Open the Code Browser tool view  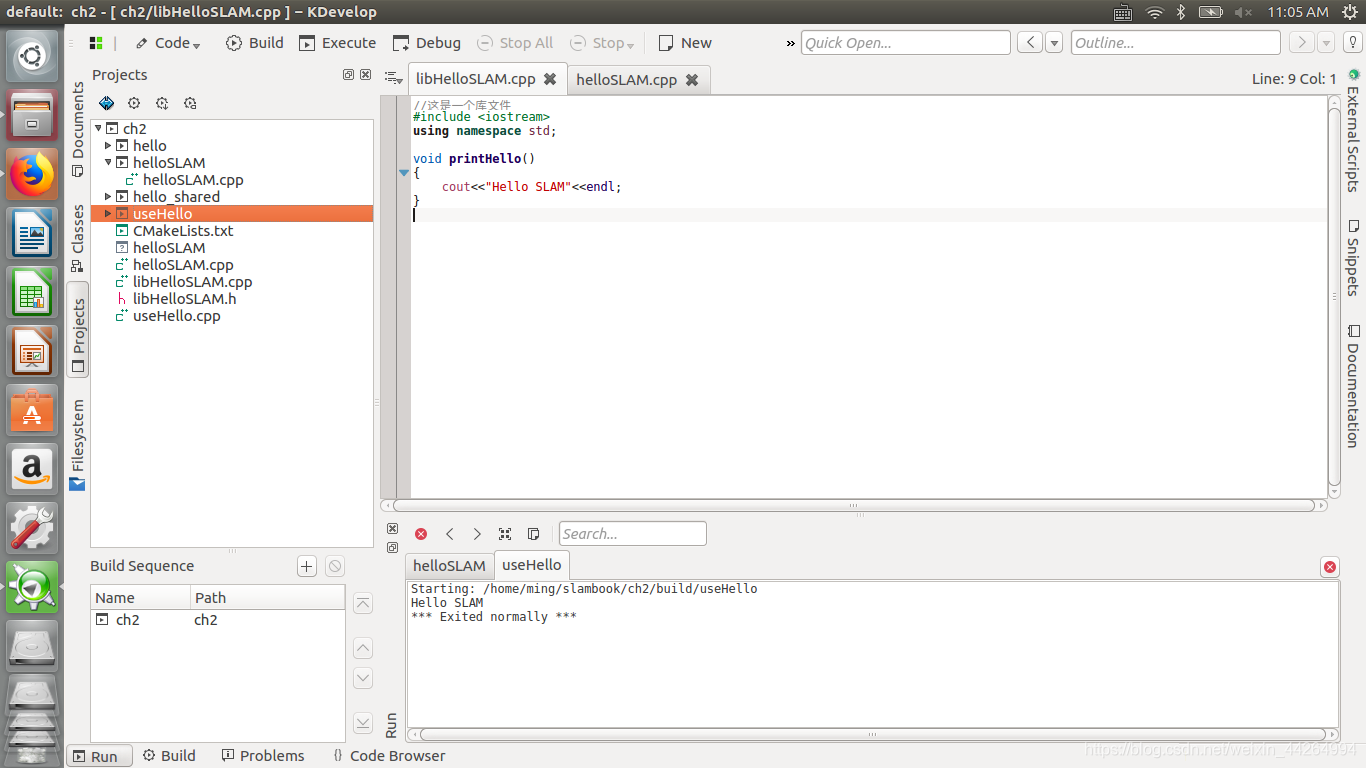(x=389, y=755)
